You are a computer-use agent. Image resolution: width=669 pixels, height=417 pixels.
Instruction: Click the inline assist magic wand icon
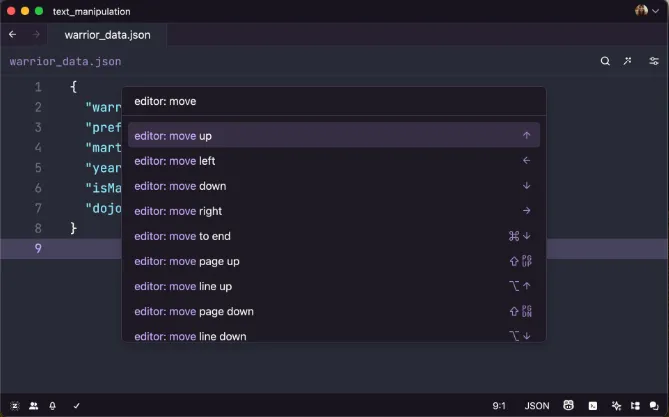tap(627, 61)
